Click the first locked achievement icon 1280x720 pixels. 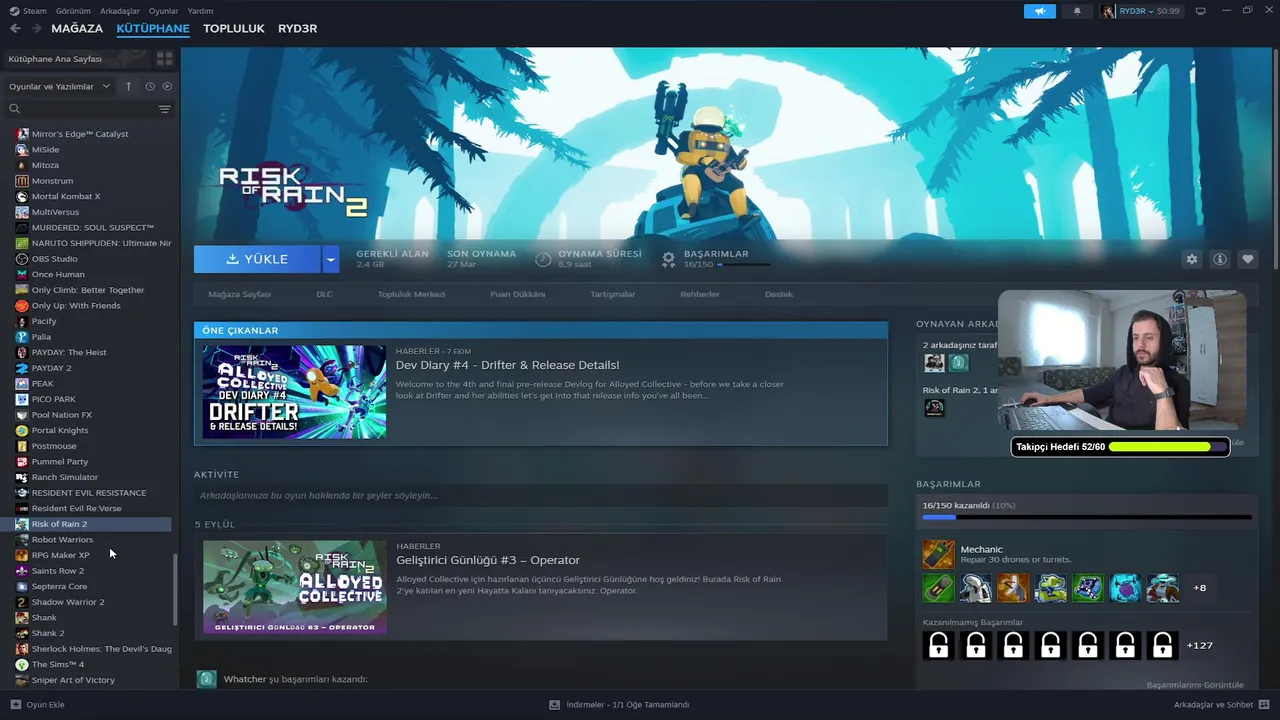938,645
